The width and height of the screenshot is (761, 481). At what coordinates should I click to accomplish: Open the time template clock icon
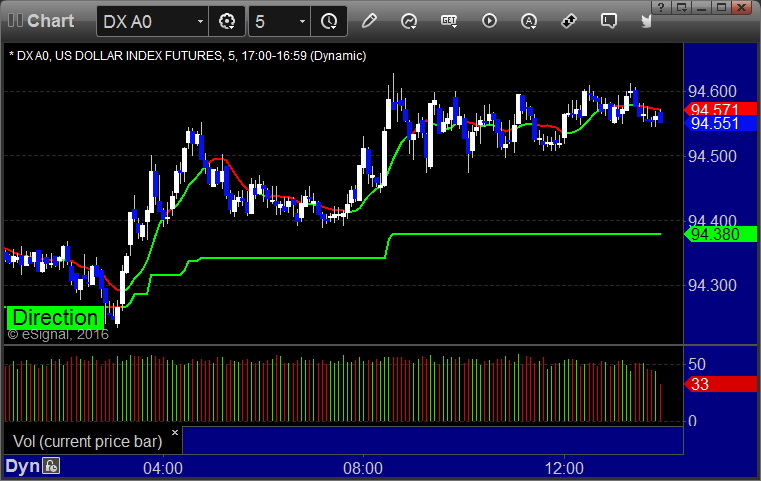click(x=329, y=21)
